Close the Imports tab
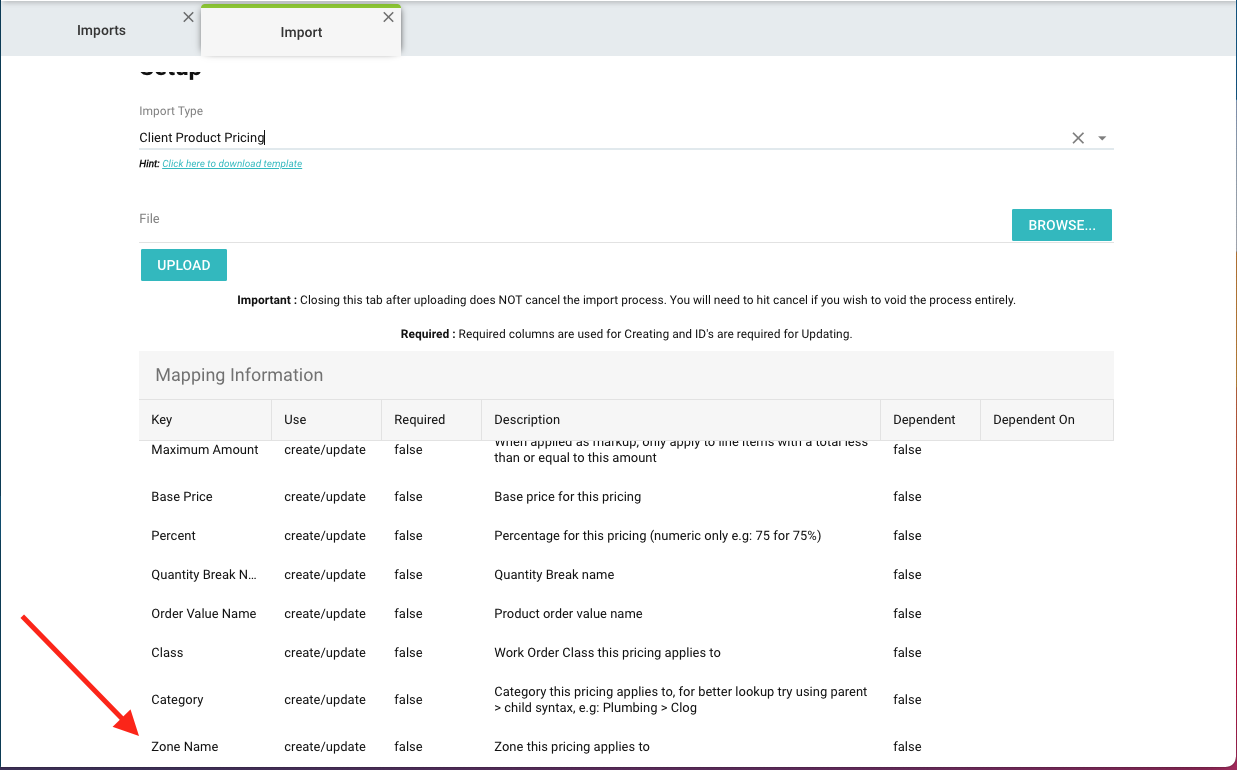 point(188,17)
